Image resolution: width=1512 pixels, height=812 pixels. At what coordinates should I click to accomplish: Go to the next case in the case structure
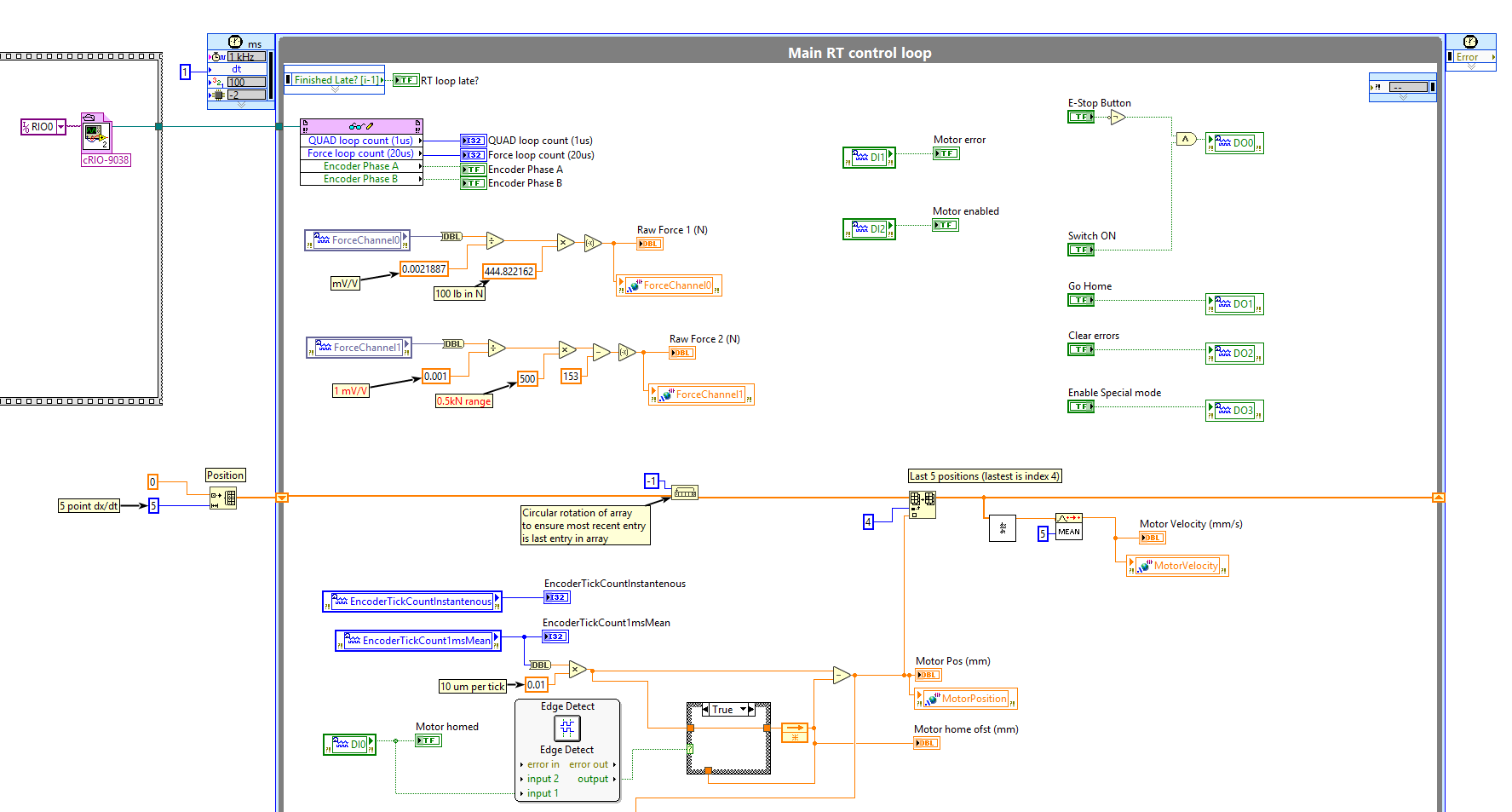pos(751,710)
